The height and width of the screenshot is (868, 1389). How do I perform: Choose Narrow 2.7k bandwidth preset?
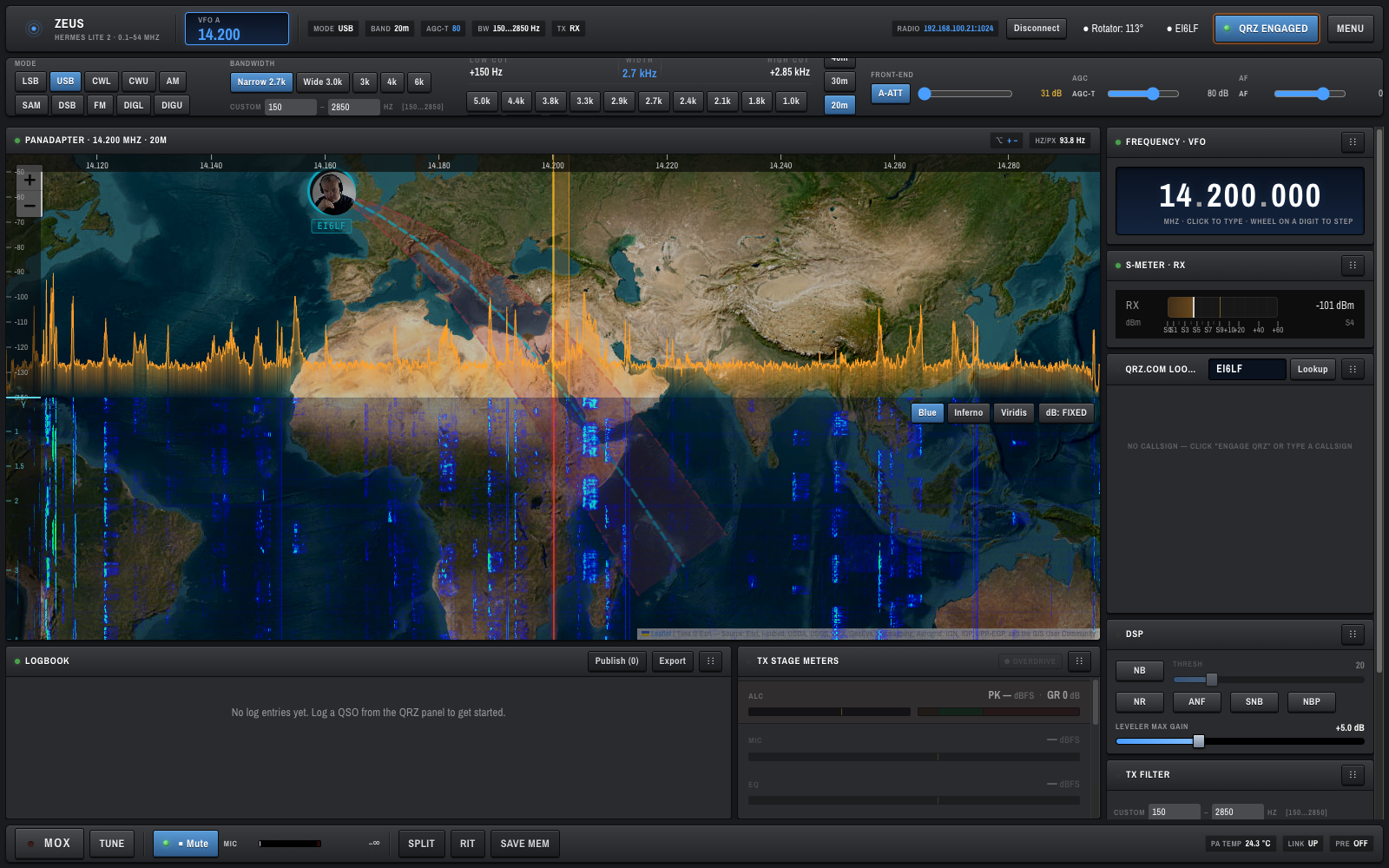coord(261,82)
